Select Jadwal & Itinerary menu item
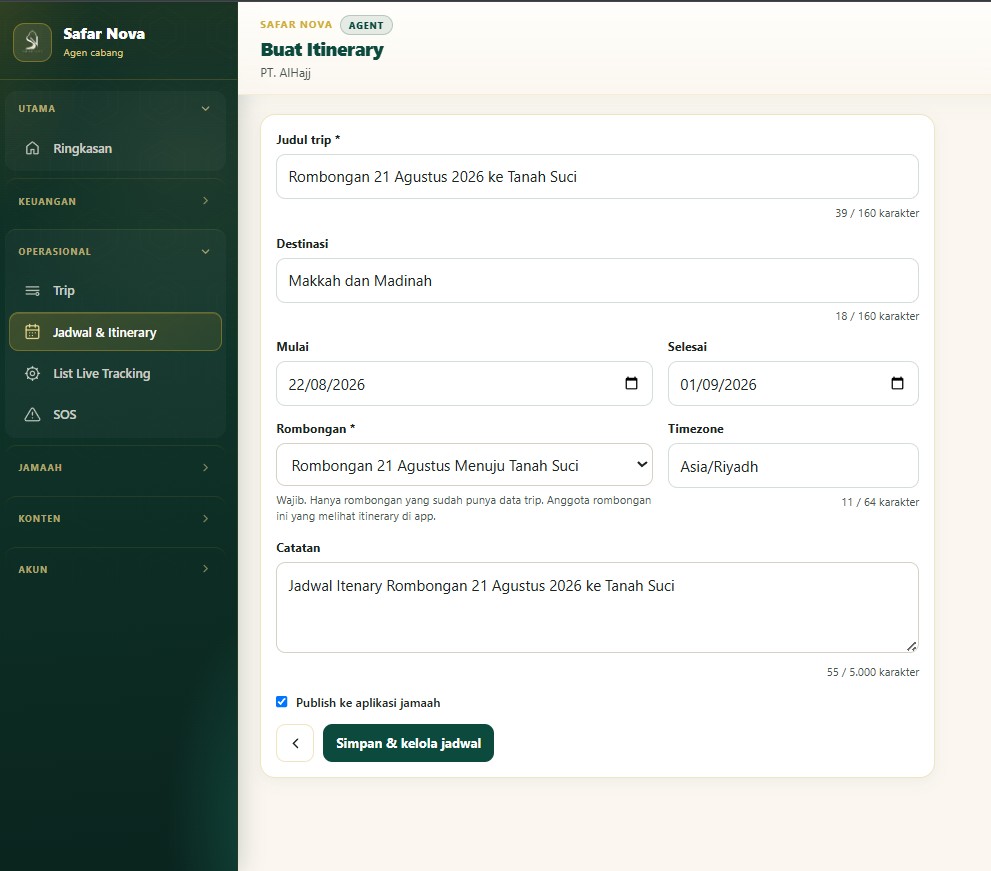The height and width of the screenshot is (871, 991). pos(116,332)
